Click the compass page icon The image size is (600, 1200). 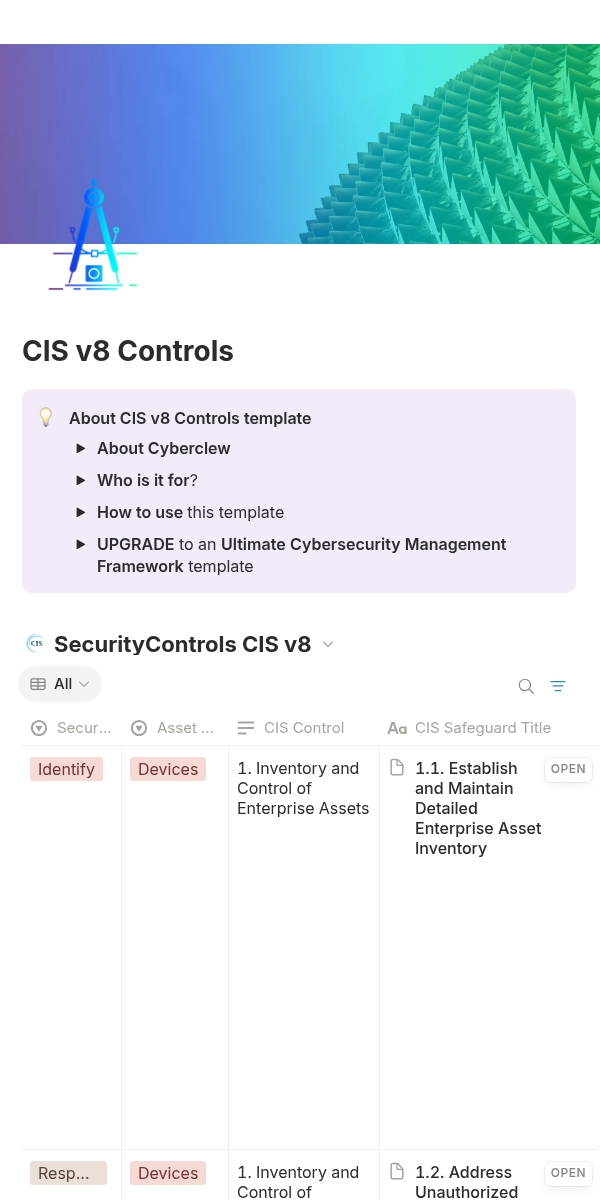tap(93, 238)
